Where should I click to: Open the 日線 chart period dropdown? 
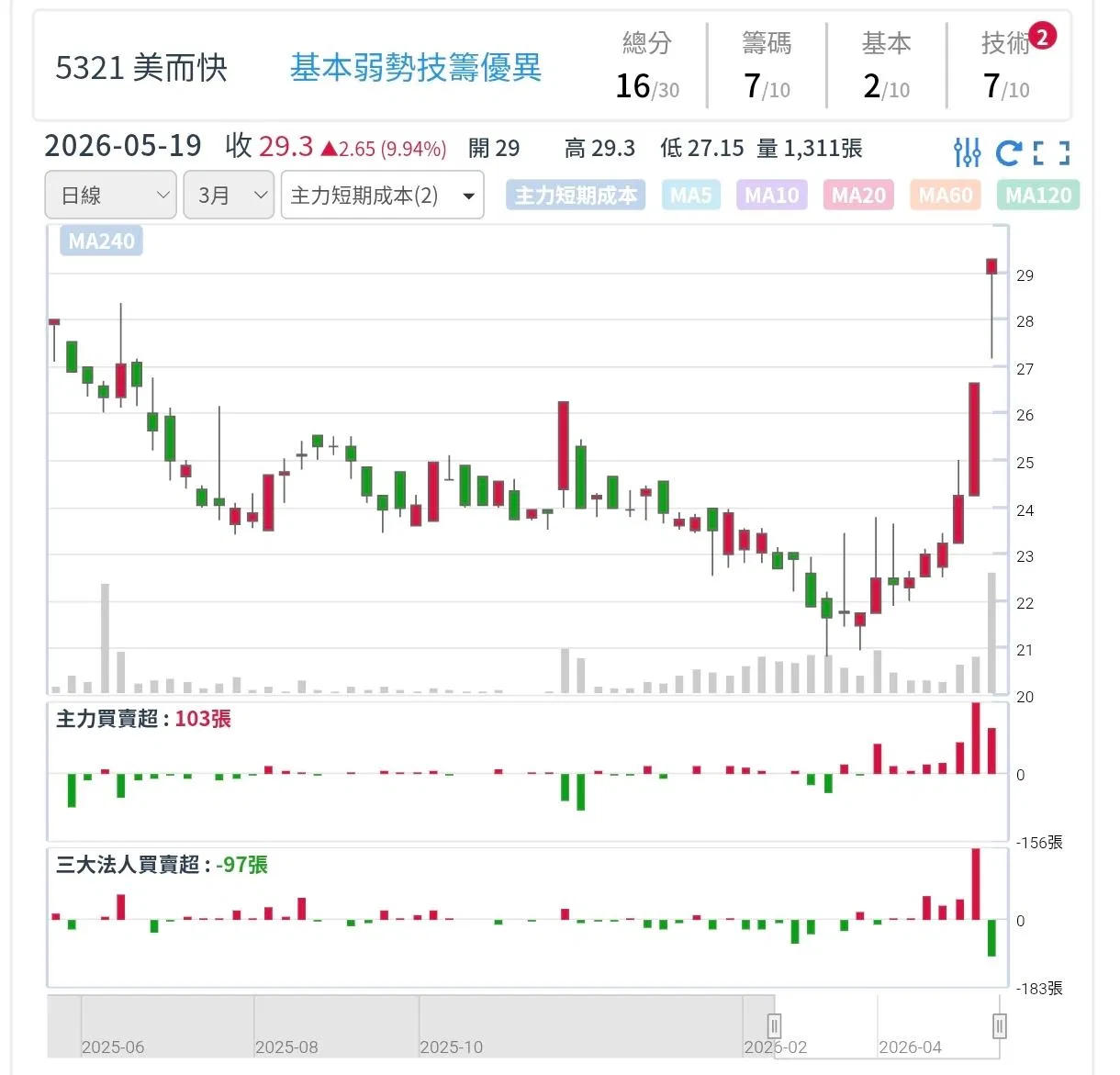click(110, 195)
